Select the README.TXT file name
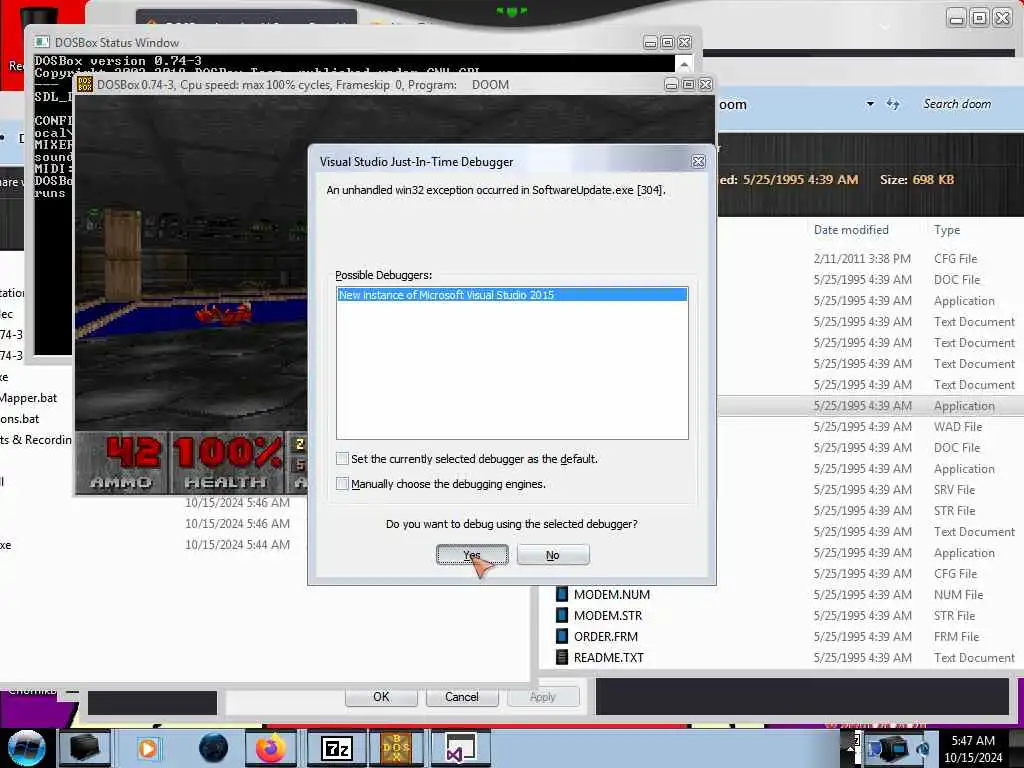The height and width of the screenshot is (768, 1024). (609, 657)
